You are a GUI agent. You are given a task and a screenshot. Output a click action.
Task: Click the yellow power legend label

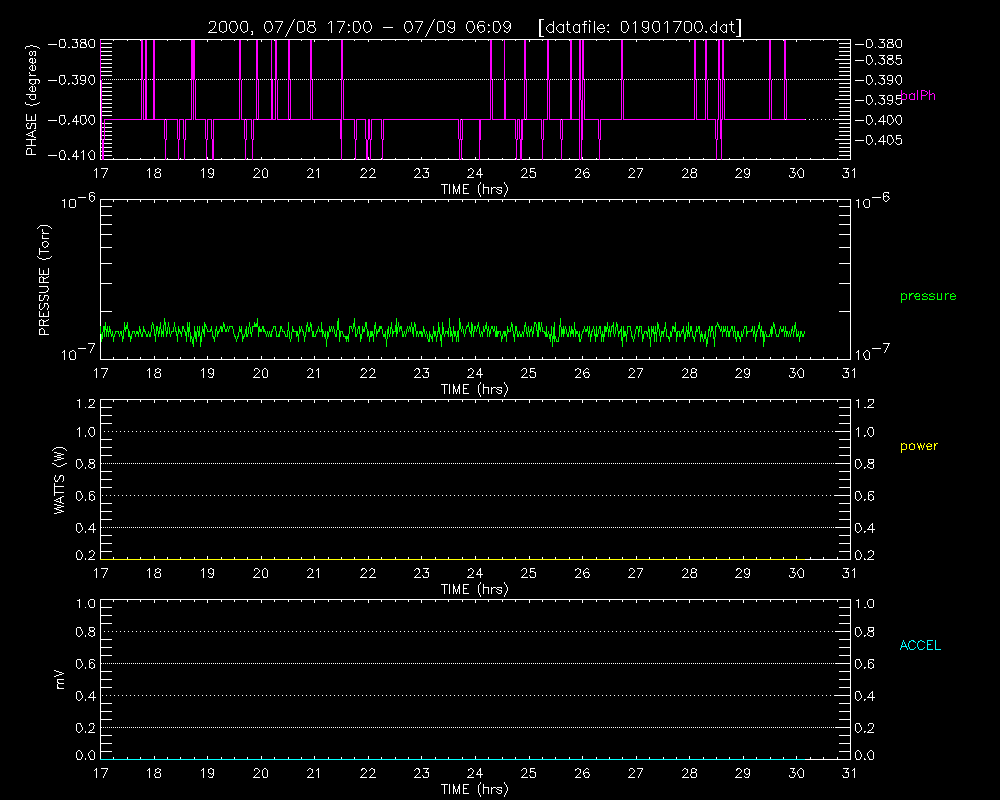click(x=919, y=446)
